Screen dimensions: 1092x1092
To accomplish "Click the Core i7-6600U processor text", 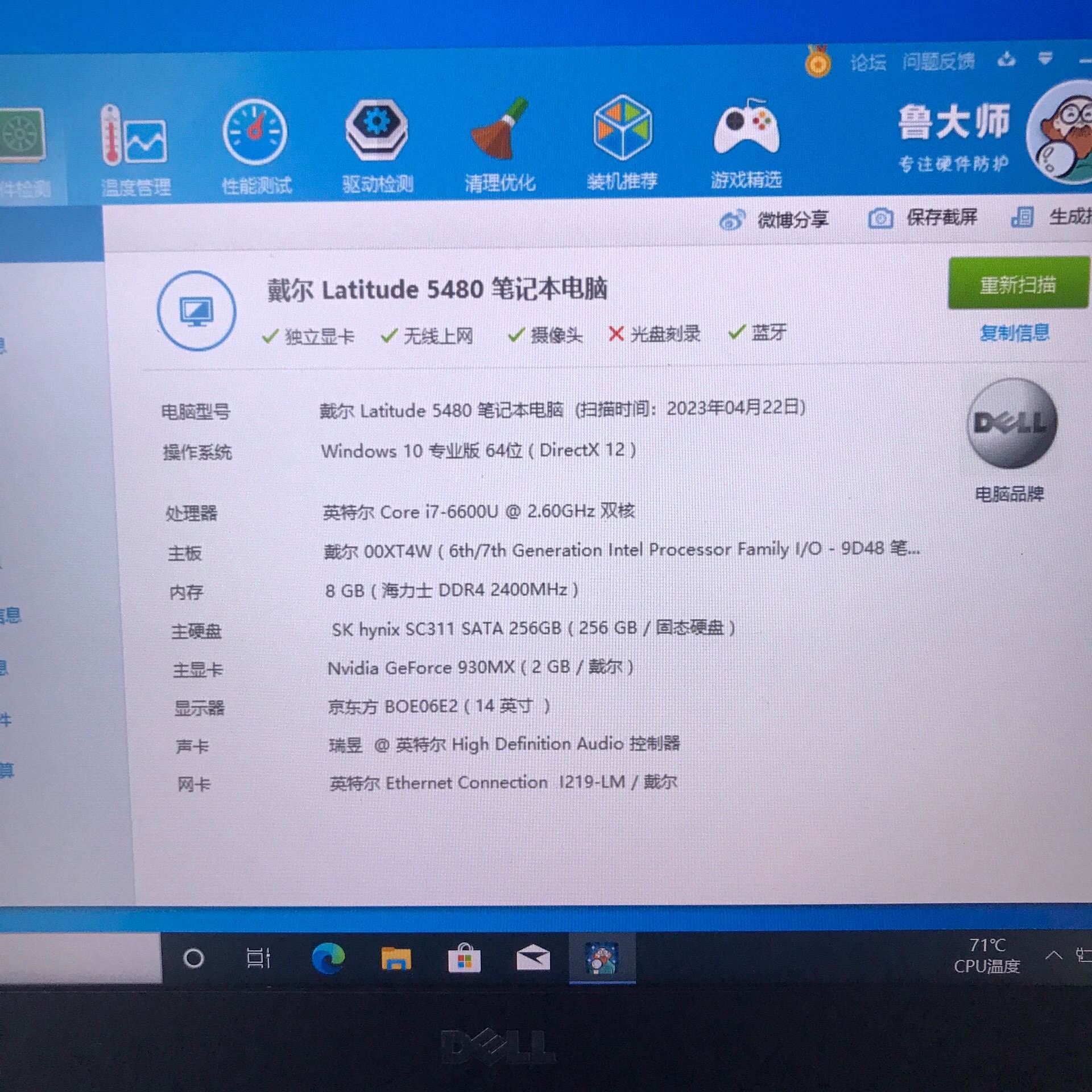I will click(478, 511).
